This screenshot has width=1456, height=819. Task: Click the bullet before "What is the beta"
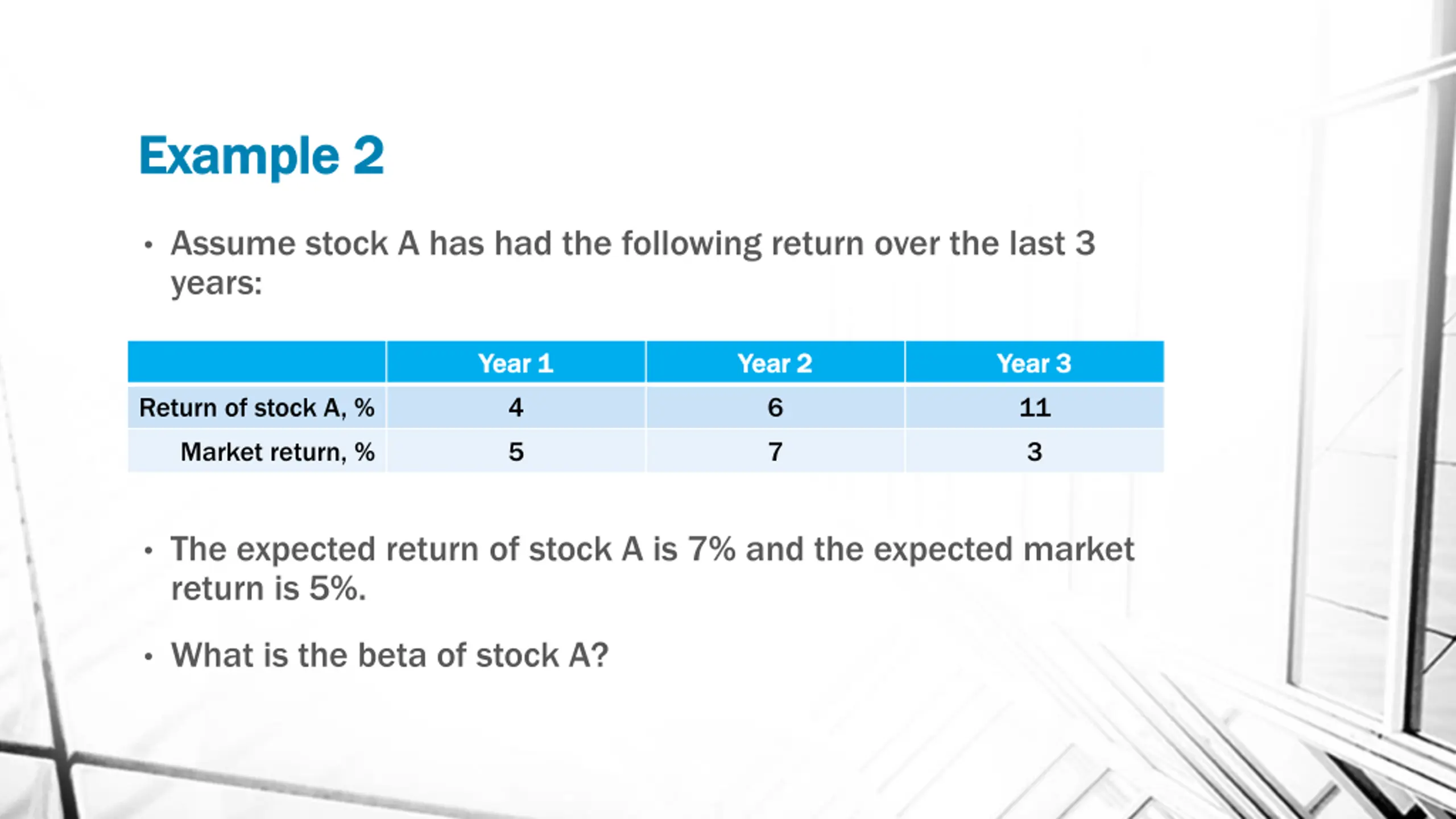148,657
